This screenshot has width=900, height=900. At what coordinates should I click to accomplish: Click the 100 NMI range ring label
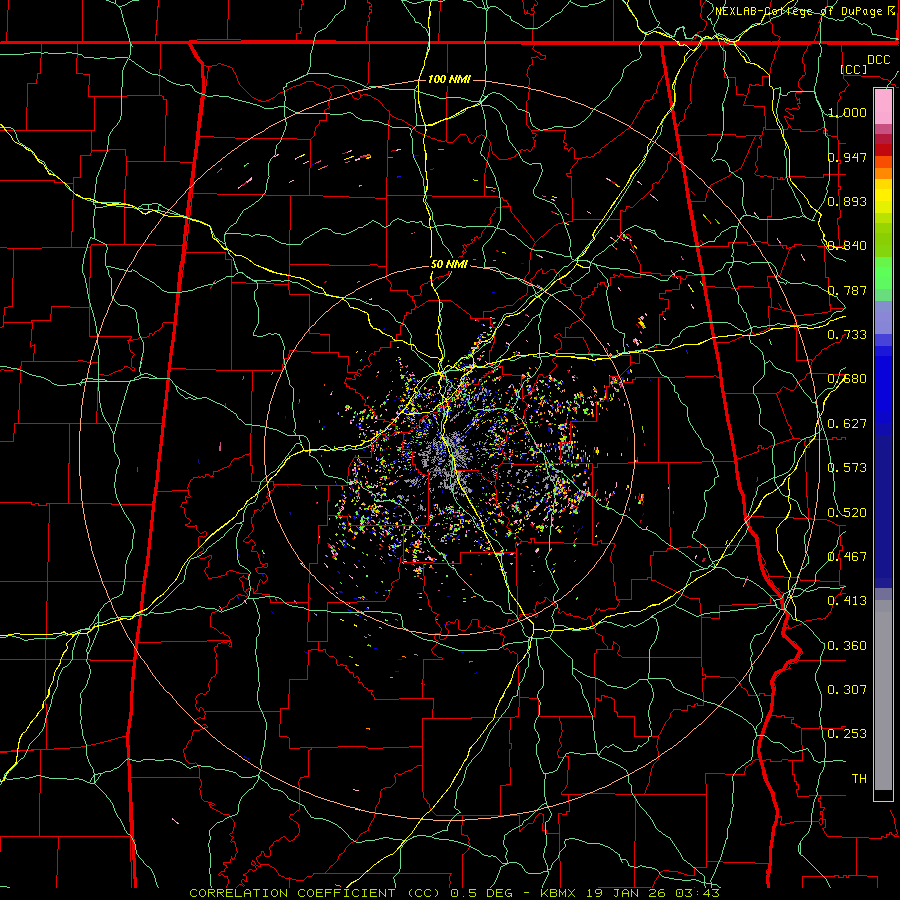(x=449, y=79)
